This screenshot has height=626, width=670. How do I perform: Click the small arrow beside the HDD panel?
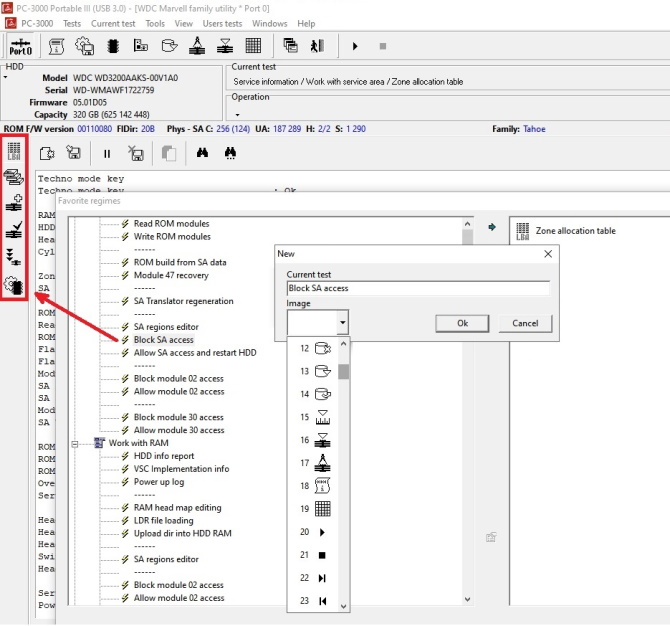click(5, 77)
